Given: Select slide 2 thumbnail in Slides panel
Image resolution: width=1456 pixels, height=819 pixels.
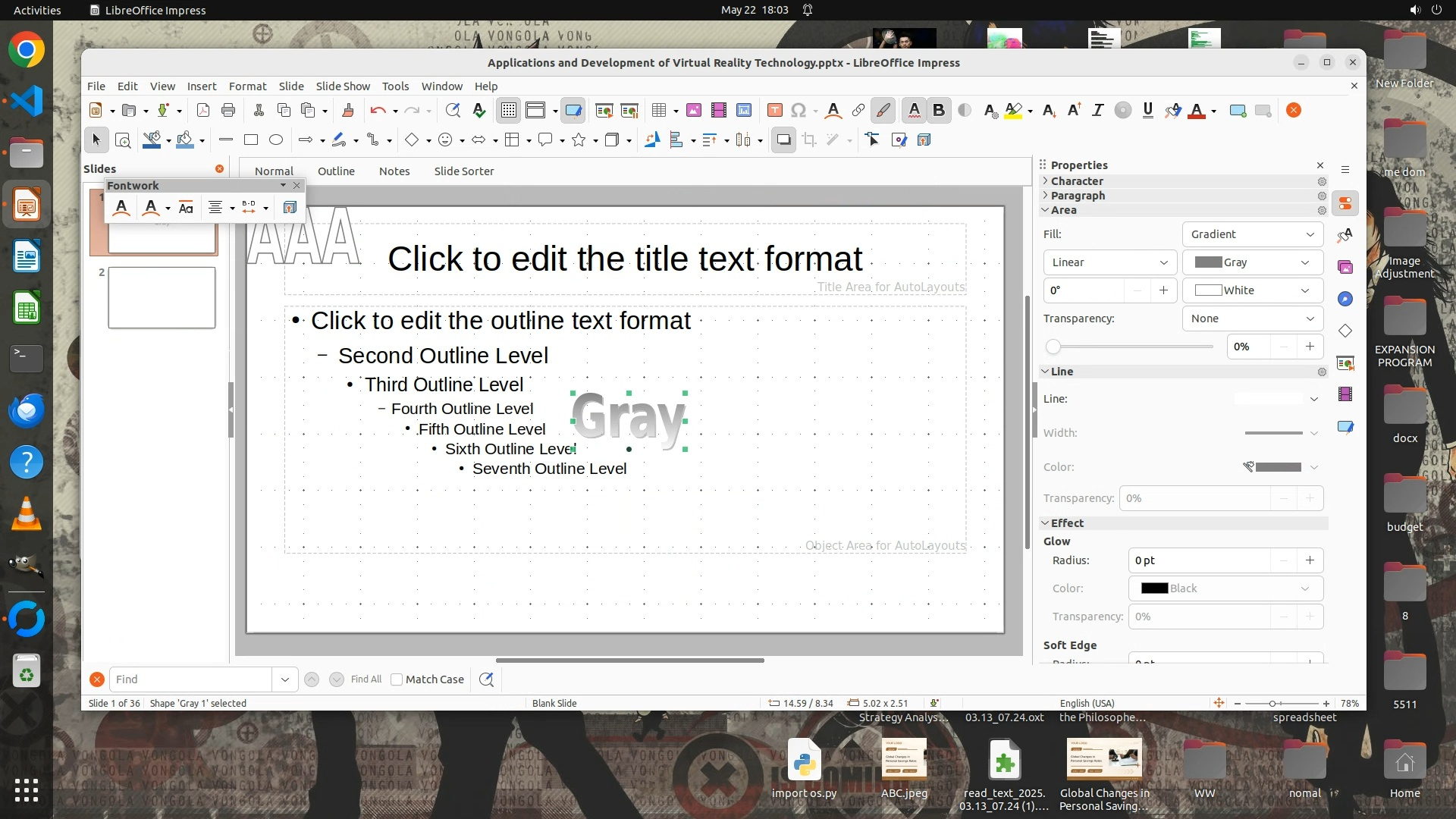Looking at the screenshot, I should pos(162,297).
